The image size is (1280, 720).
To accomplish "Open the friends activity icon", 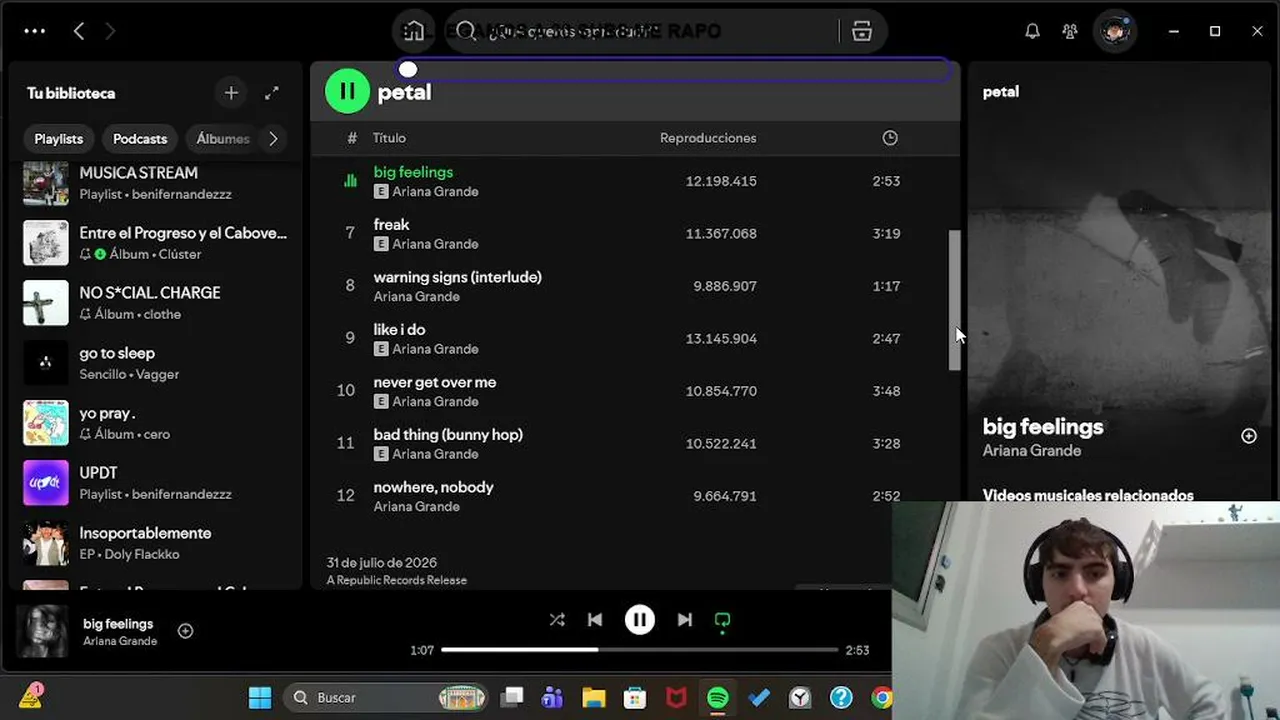I will [x=1070, y=31].
